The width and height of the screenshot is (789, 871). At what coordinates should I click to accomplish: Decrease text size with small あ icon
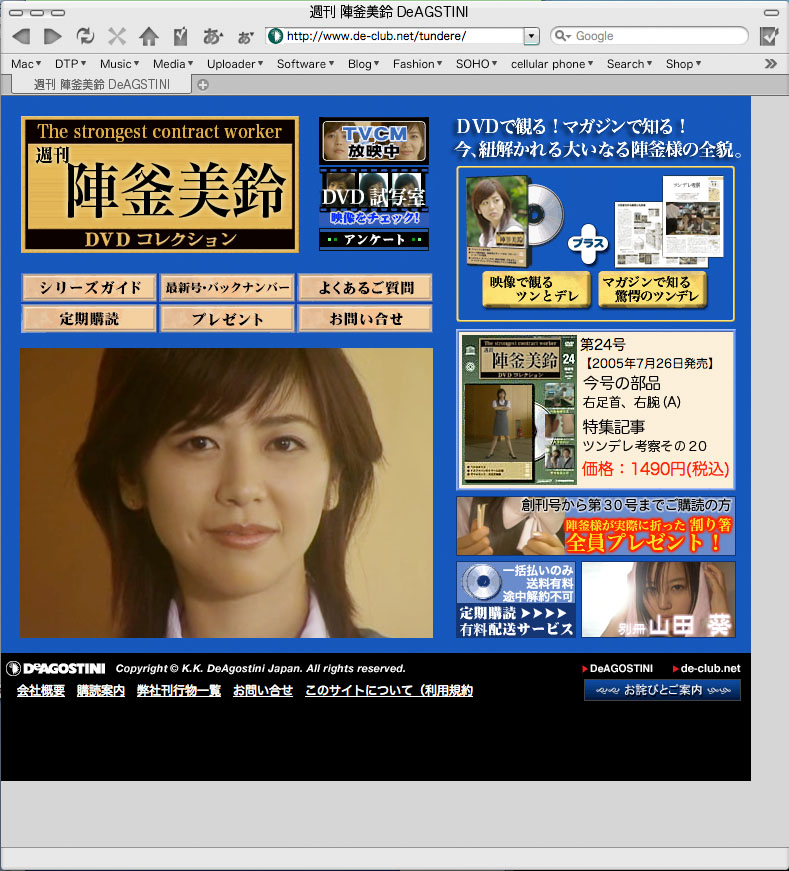tap(245, 38)
